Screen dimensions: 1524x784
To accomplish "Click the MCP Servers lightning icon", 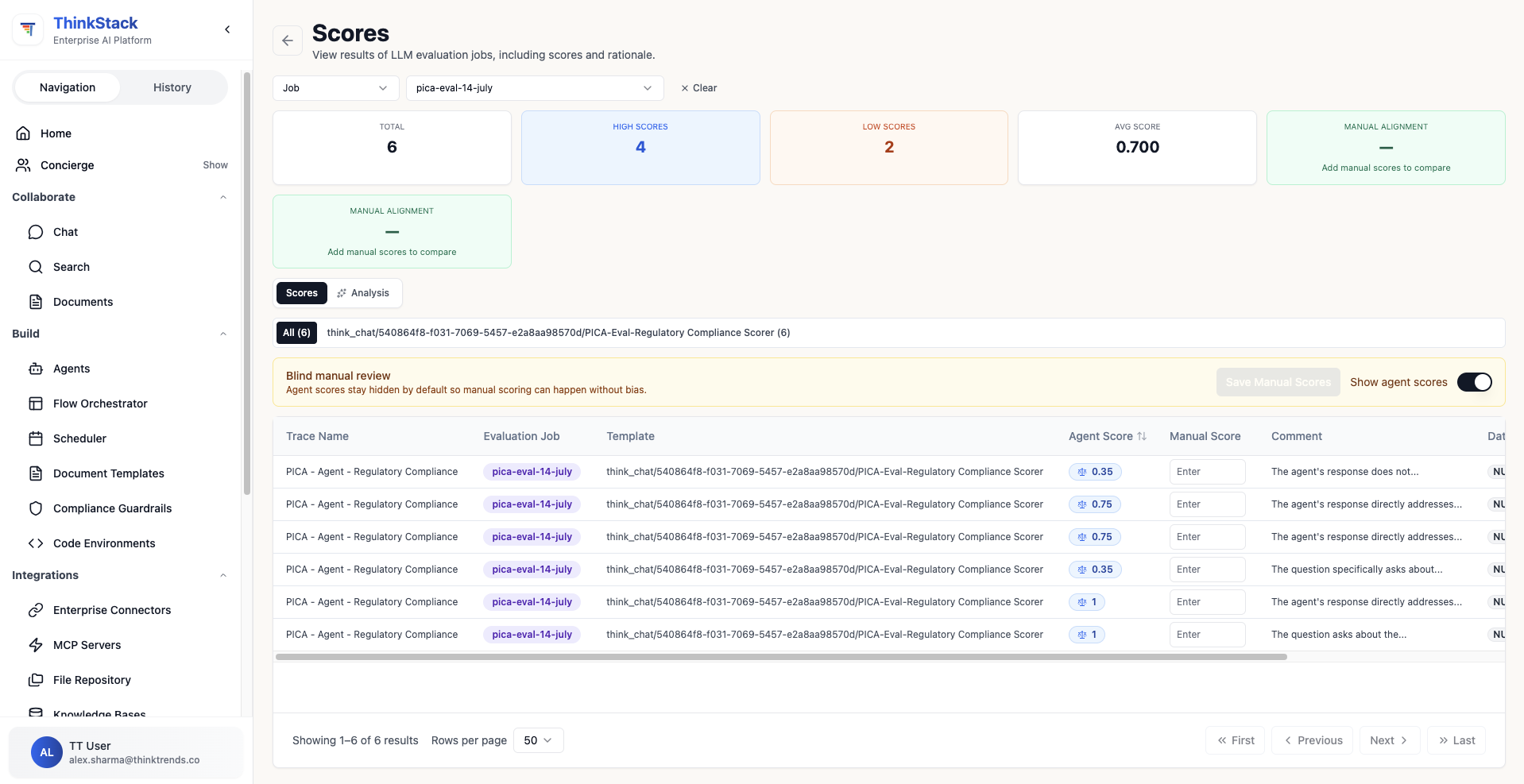I will [36, 645].
